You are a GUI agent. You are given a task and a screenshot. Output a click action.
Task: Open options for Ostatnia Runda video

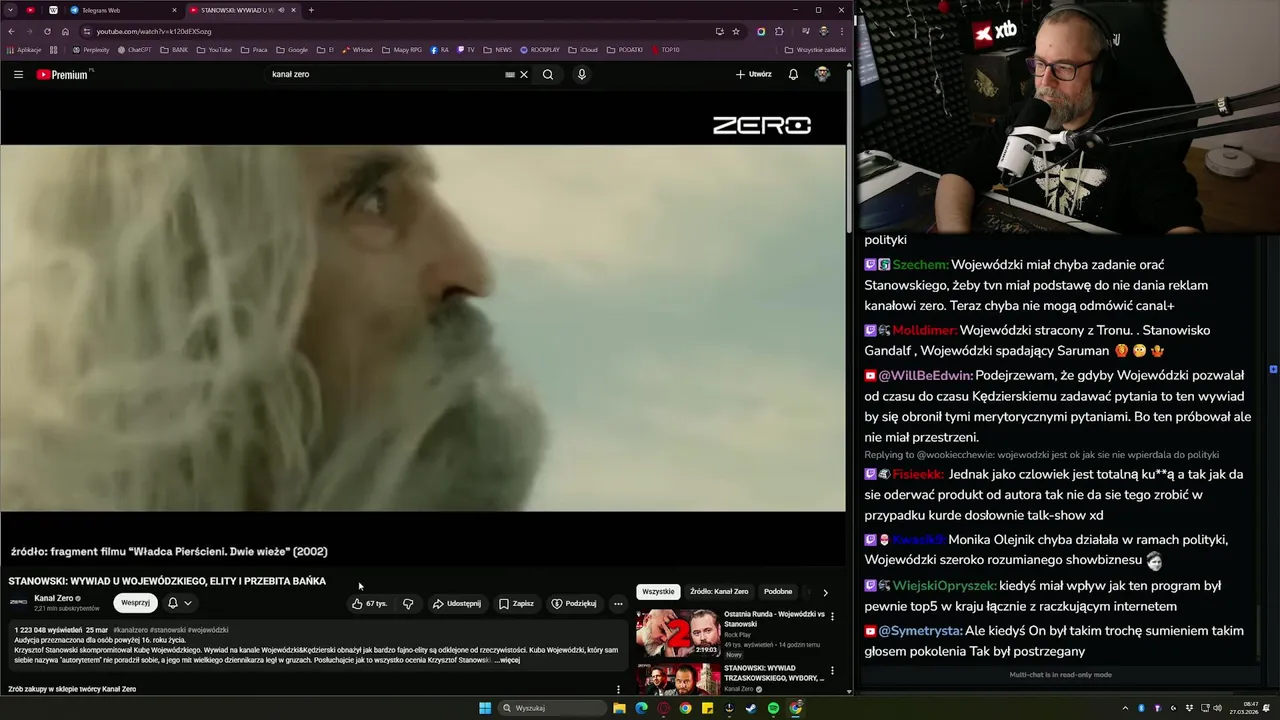tap(832, 617)
